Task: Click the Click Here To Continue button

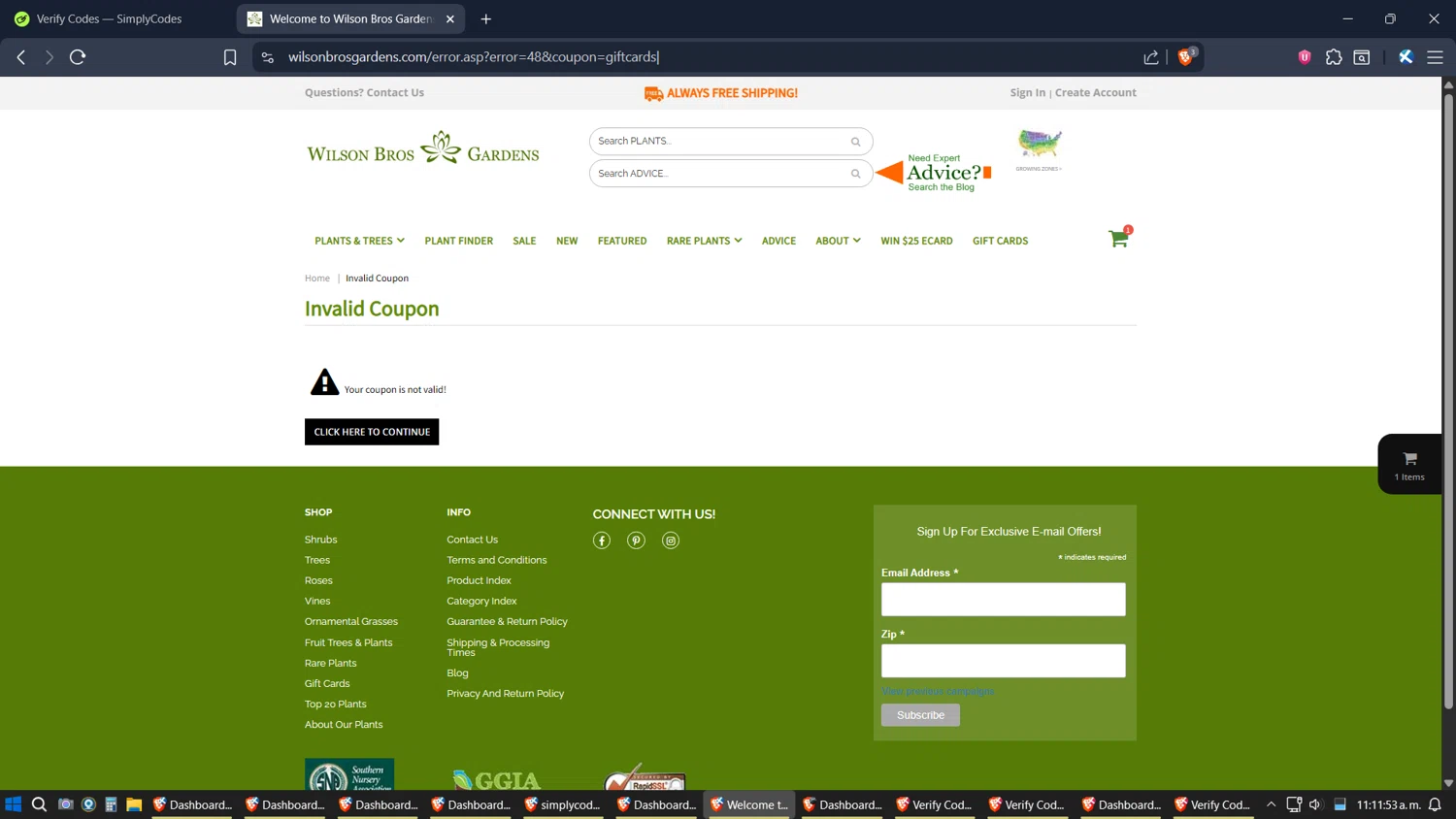Action: click(x=372, y=432)
